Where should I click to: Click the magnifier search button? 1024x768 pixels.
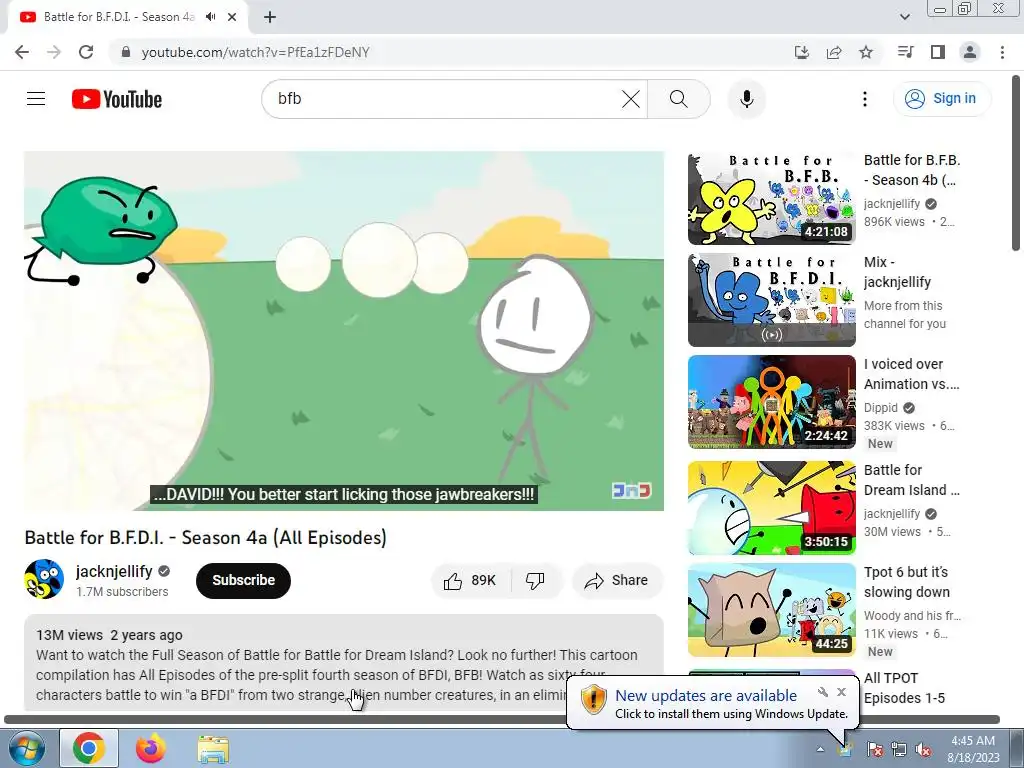click(679, 99)
